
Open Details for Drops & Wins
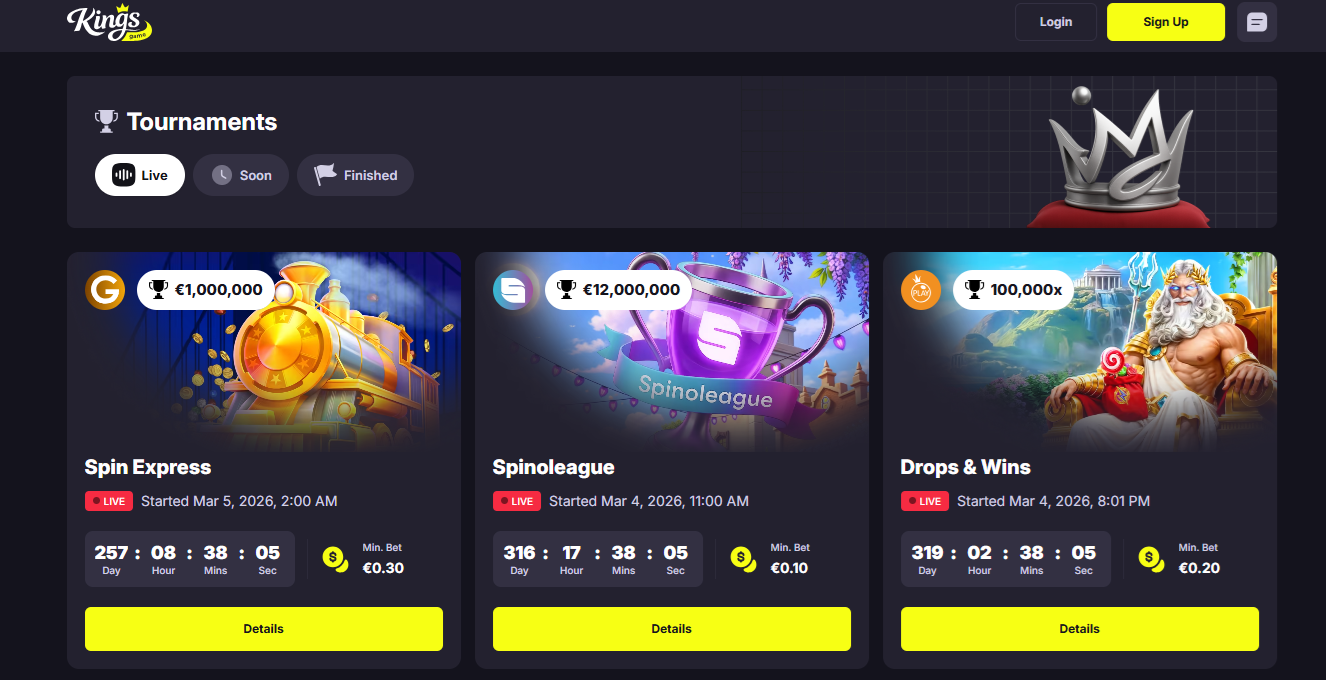click(1080, 629)
